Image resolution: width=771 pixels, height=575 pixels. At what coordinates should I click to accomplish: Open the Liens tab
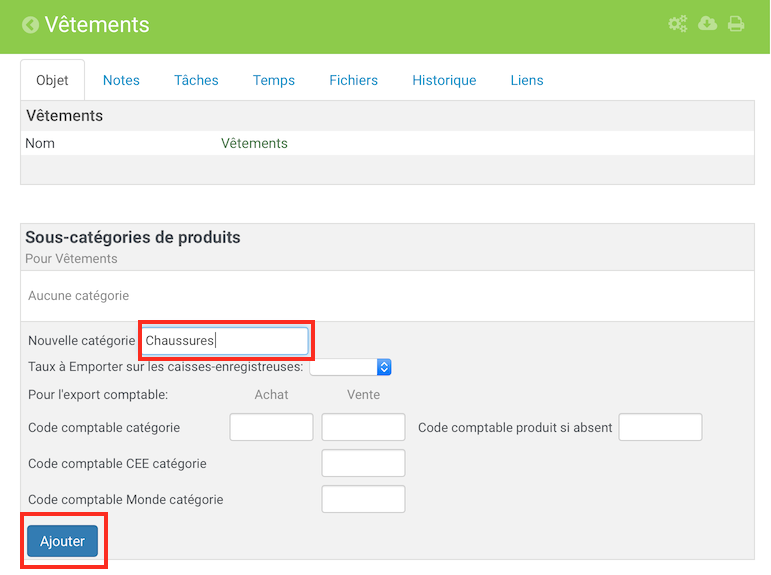pos(527,80)
